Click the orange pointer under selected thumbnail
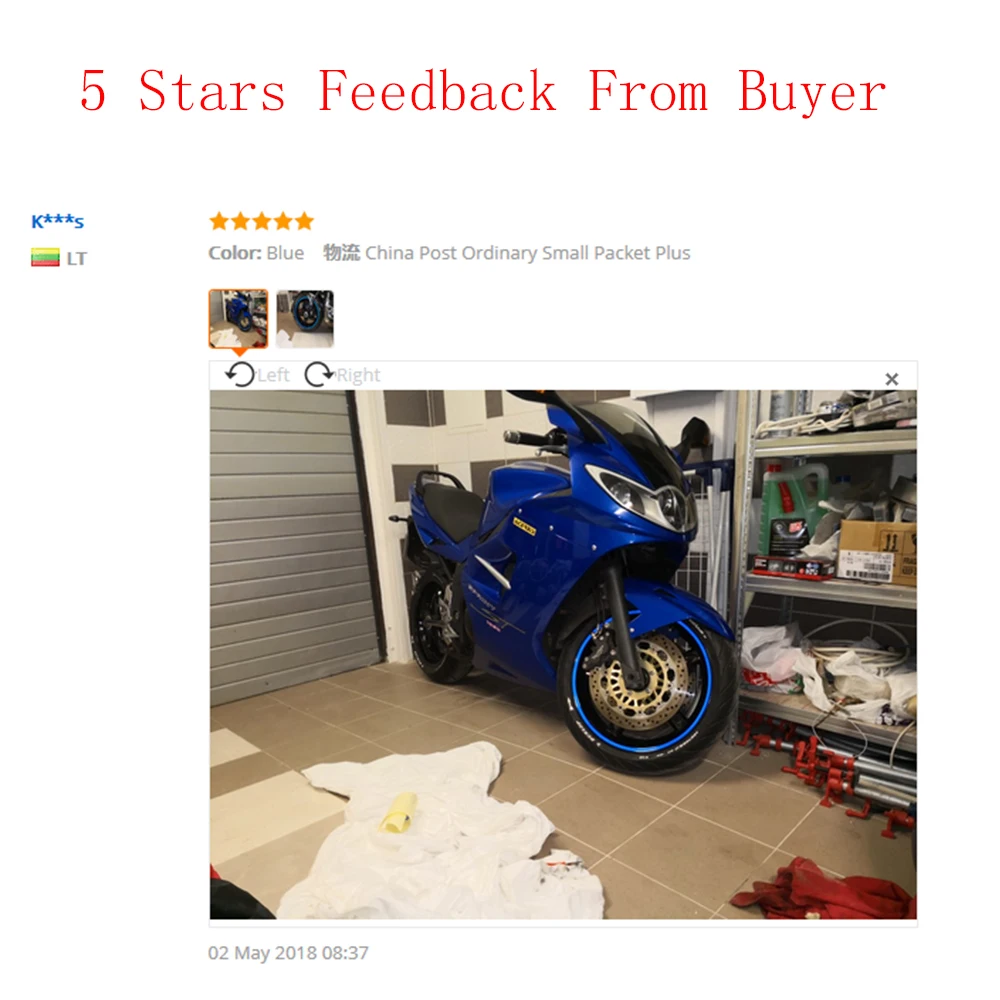The width and height of the screenshot is (1000, 1000). tap(239, 351)
